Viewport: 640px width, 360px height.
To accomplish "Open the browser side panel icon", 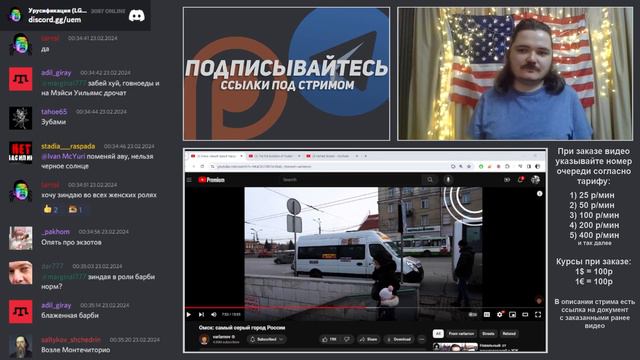I will (529, 166).
